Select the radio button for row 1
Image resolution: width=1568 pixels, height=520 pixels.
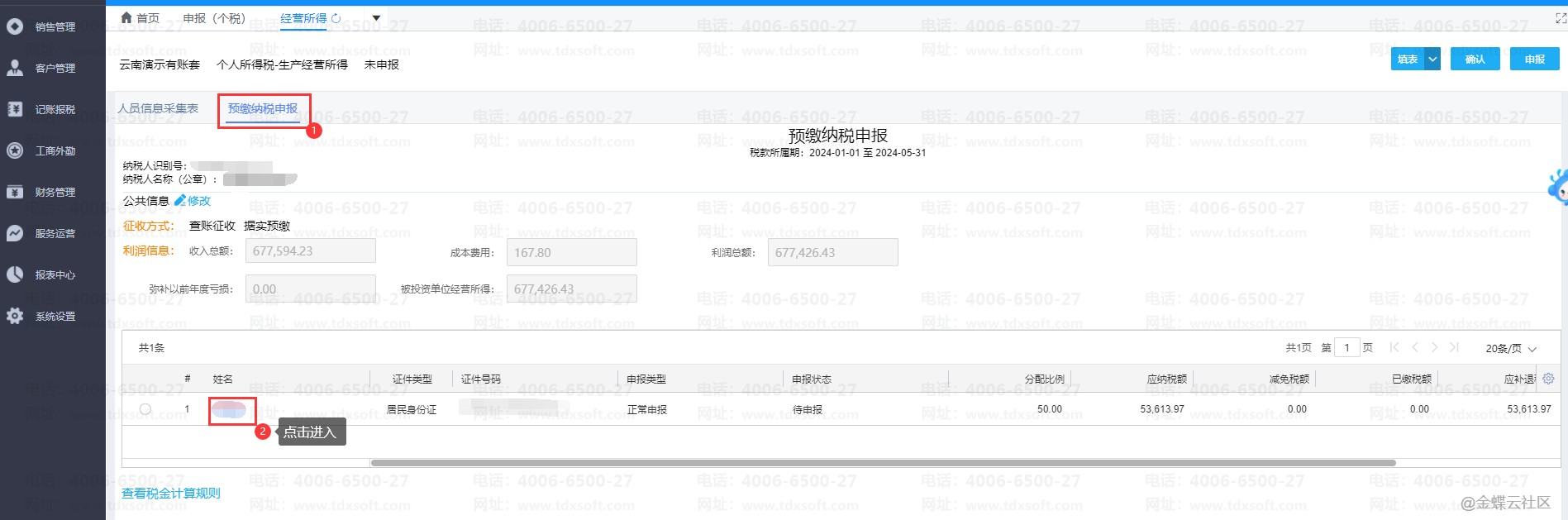(145, 409)
